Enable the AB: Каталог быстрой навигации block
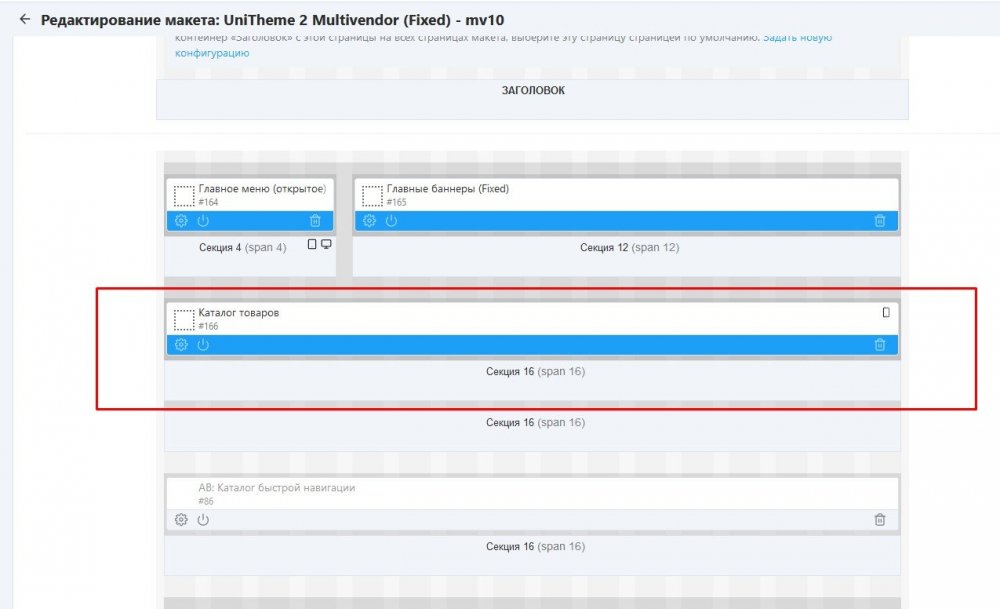 (203, 520)
